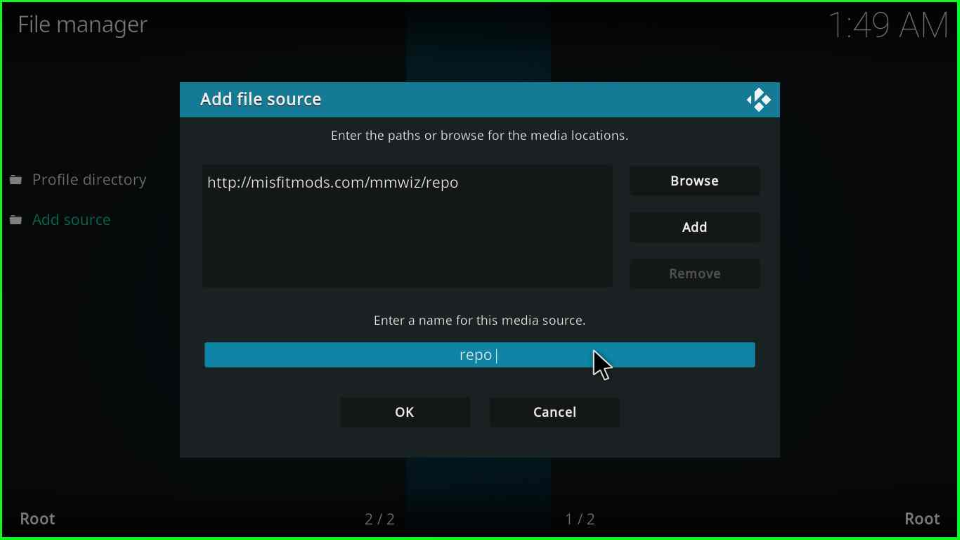Click the Remove button
This screenshot has width=960, height=540.
point(694,274)
